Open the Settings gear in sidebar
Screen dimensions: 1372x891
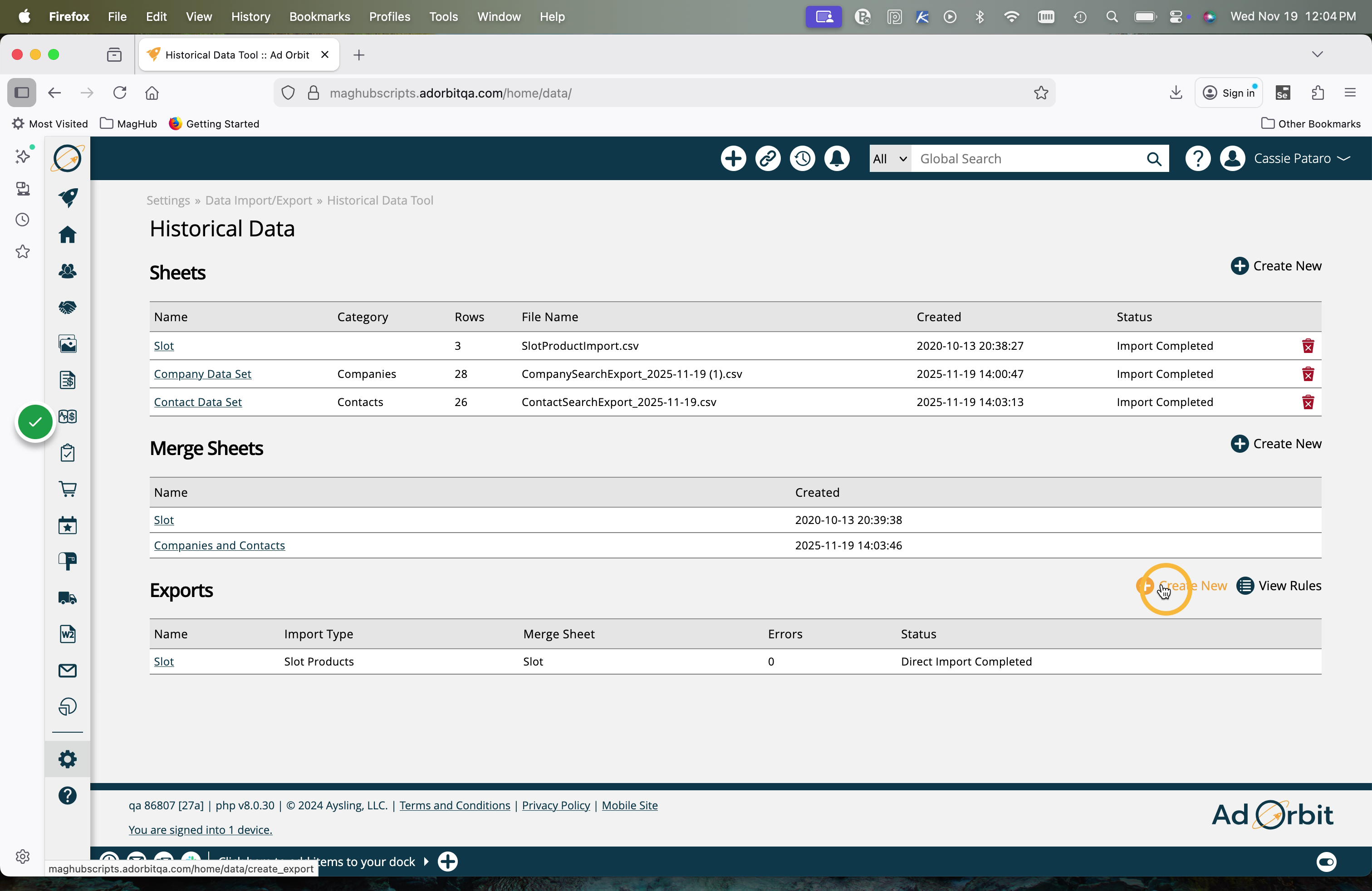[x=68, y=759]
